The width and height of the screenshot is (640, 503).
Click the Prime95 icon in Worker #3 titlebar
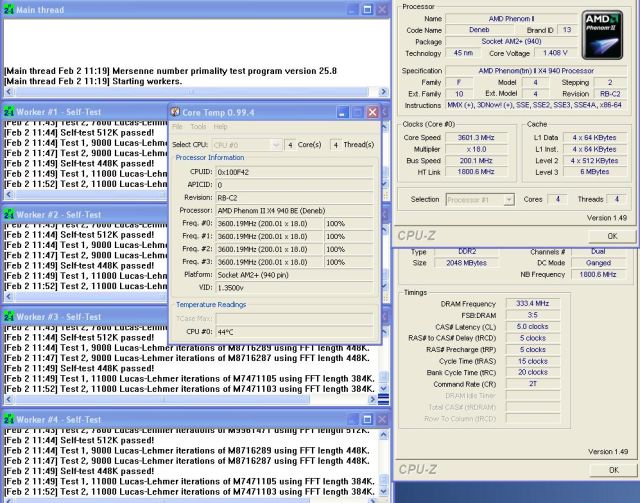9,317
